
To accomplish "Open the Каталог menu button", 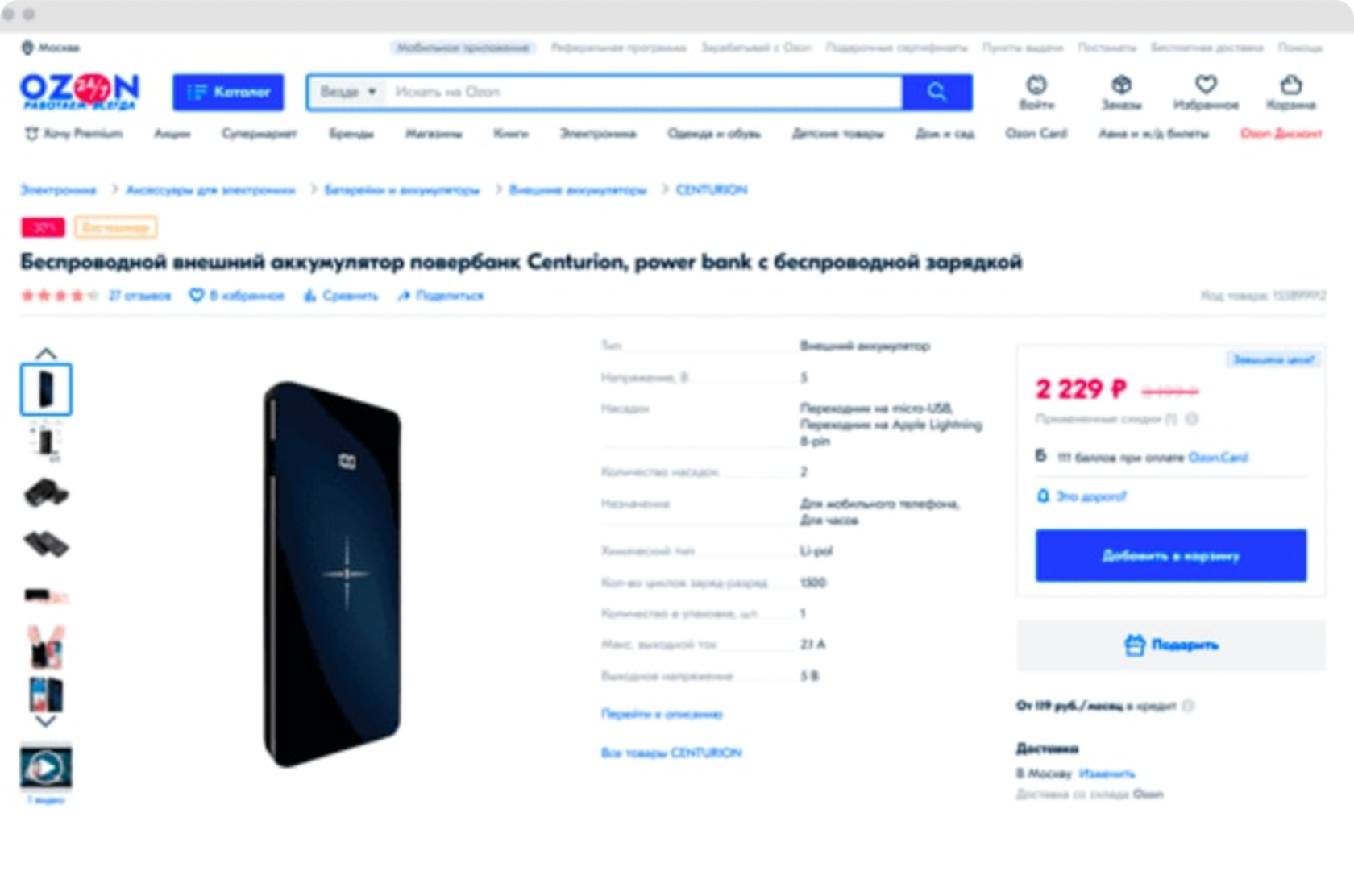I will click(228, 92).
